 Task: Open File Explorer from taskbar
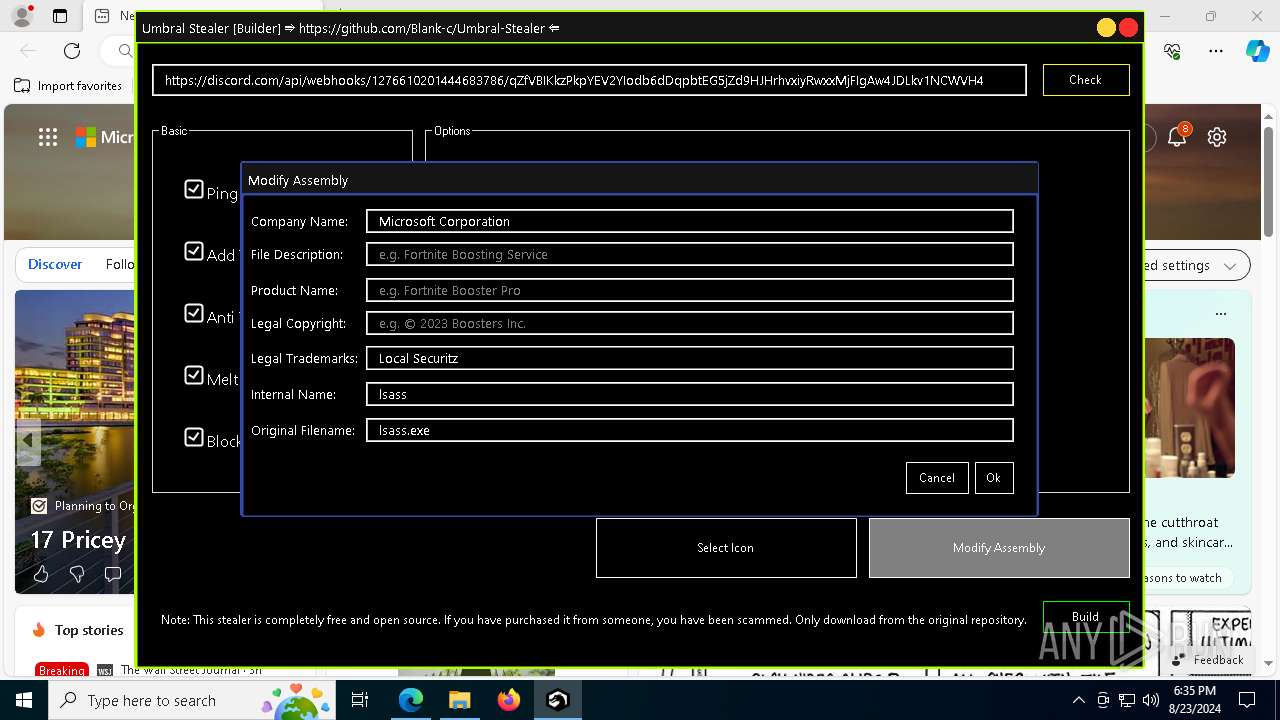click(459, 700)
